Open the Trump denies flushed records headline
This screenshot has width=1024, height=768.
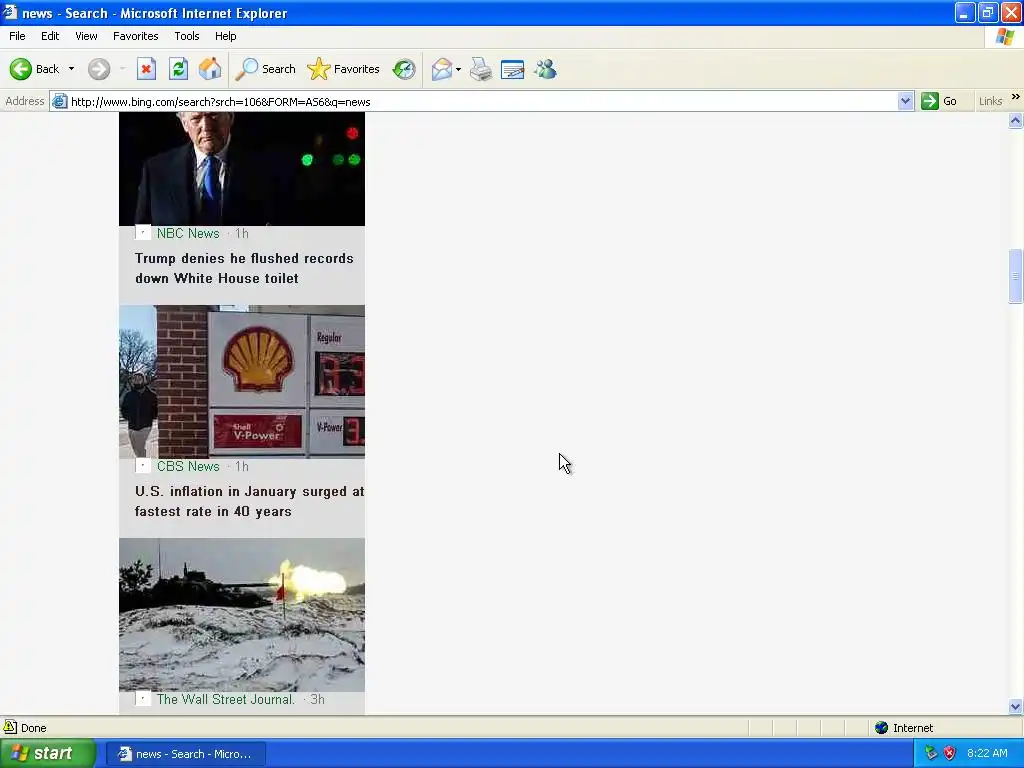(244, 268)
